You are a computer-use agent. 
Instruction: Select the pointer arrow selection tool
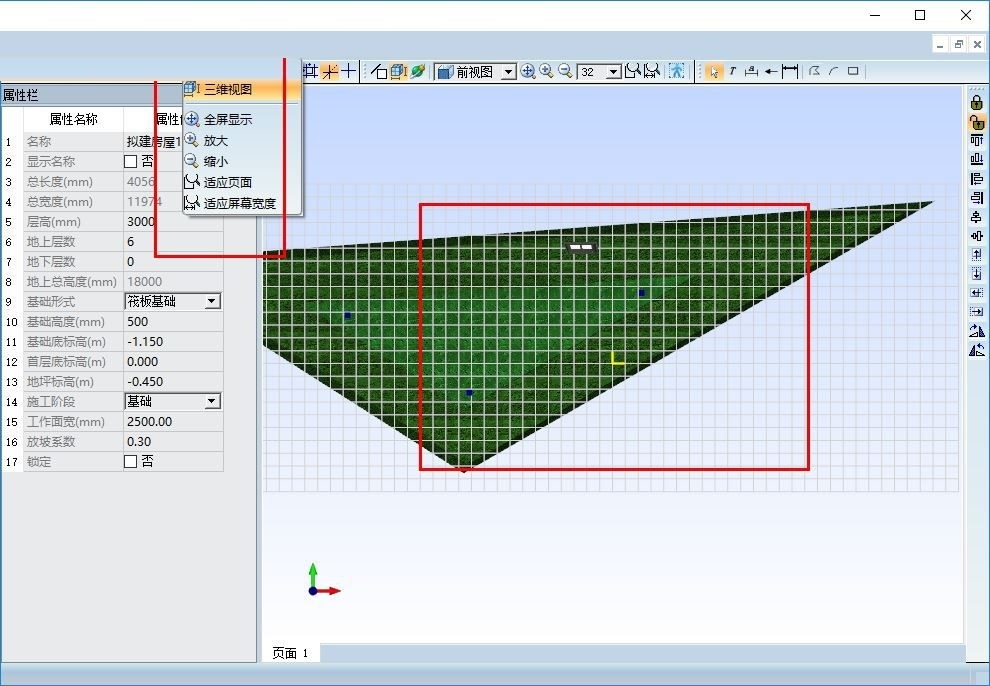pyautogui.click(x=714, y=71)
